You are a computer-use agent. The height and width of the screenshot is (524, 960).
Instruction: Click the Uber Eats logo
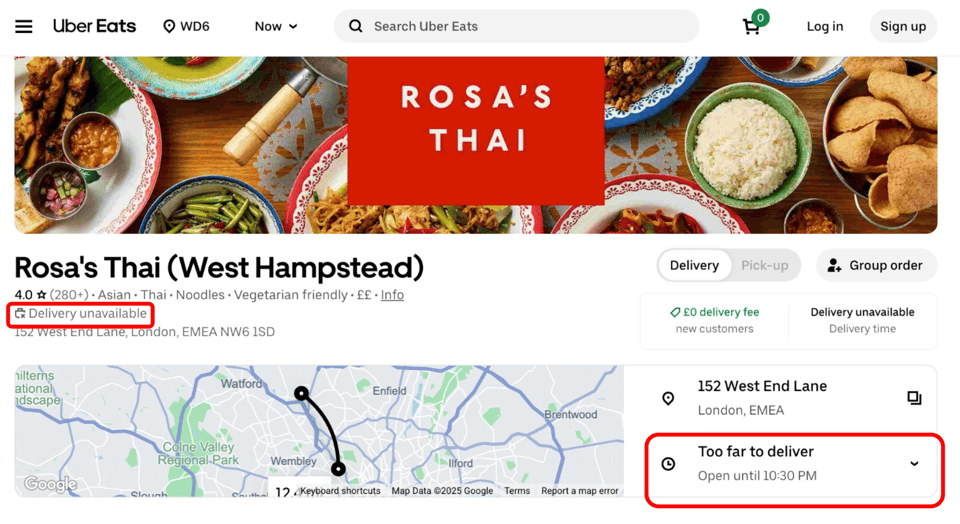point(94,26)
